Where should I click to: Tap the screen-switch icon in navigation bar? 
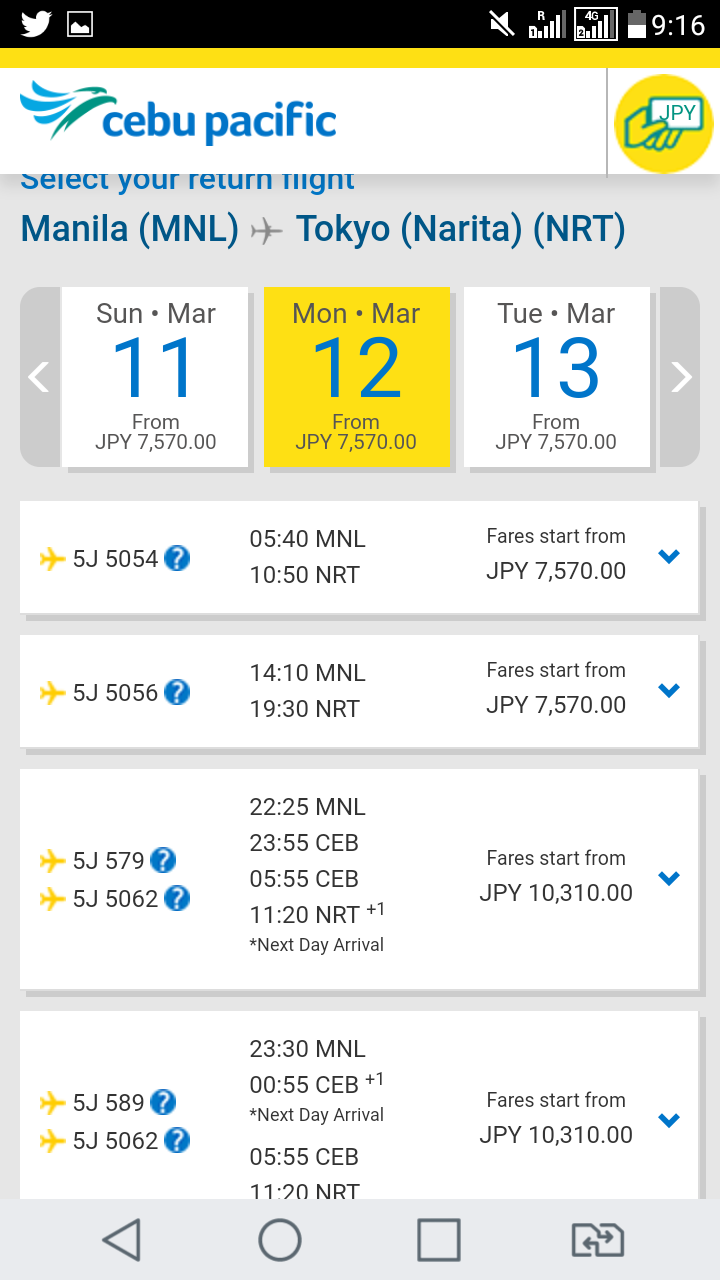click(x=597, y=1240)
